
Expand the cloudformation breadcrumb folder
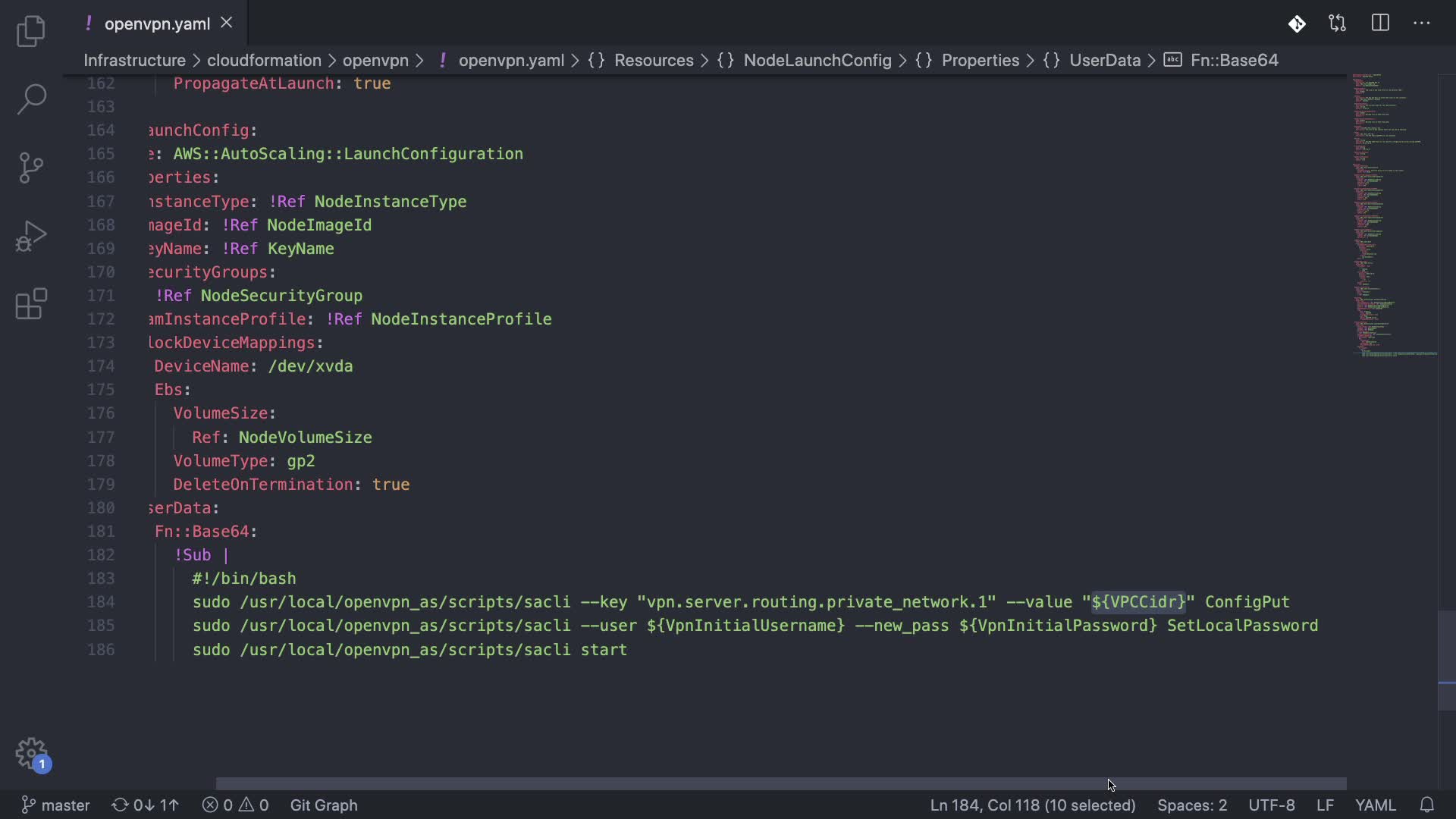tap(264, 60)
